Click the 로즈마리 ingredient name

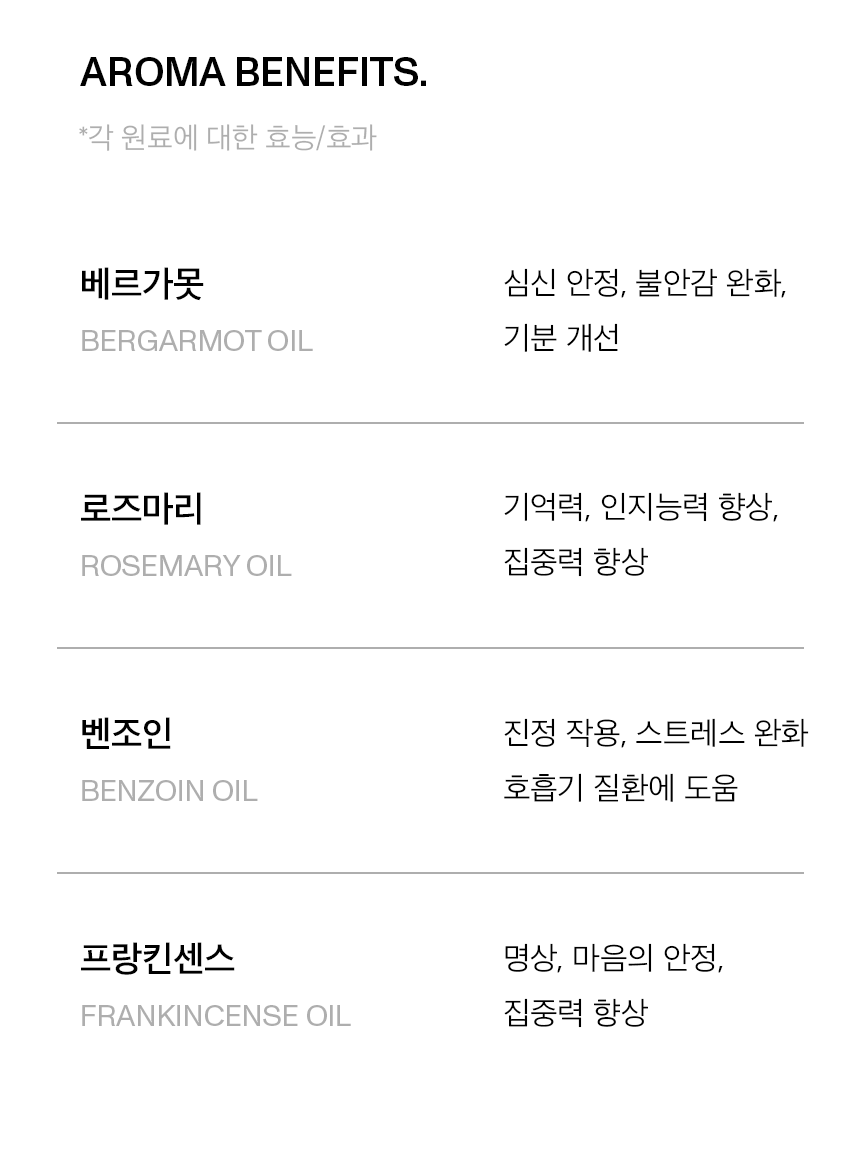click(142, 508)
